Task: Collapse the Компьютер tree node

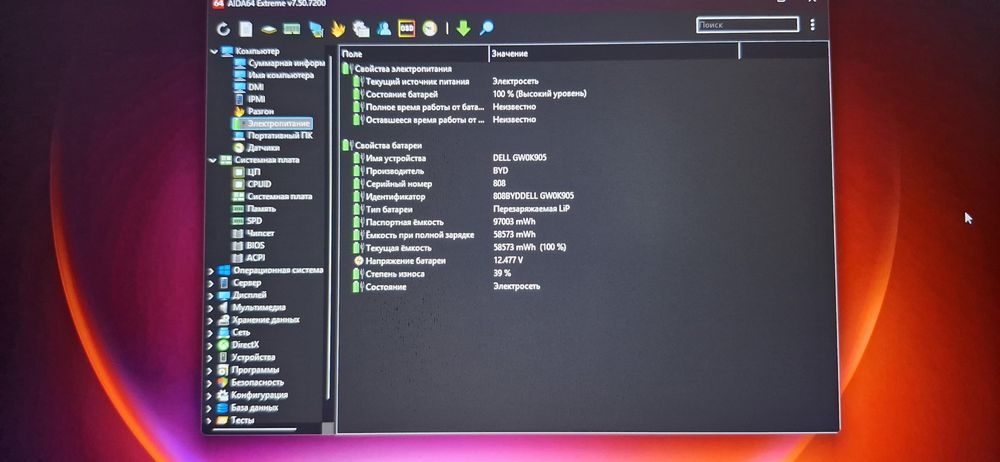Action: [x=213, y=51]
